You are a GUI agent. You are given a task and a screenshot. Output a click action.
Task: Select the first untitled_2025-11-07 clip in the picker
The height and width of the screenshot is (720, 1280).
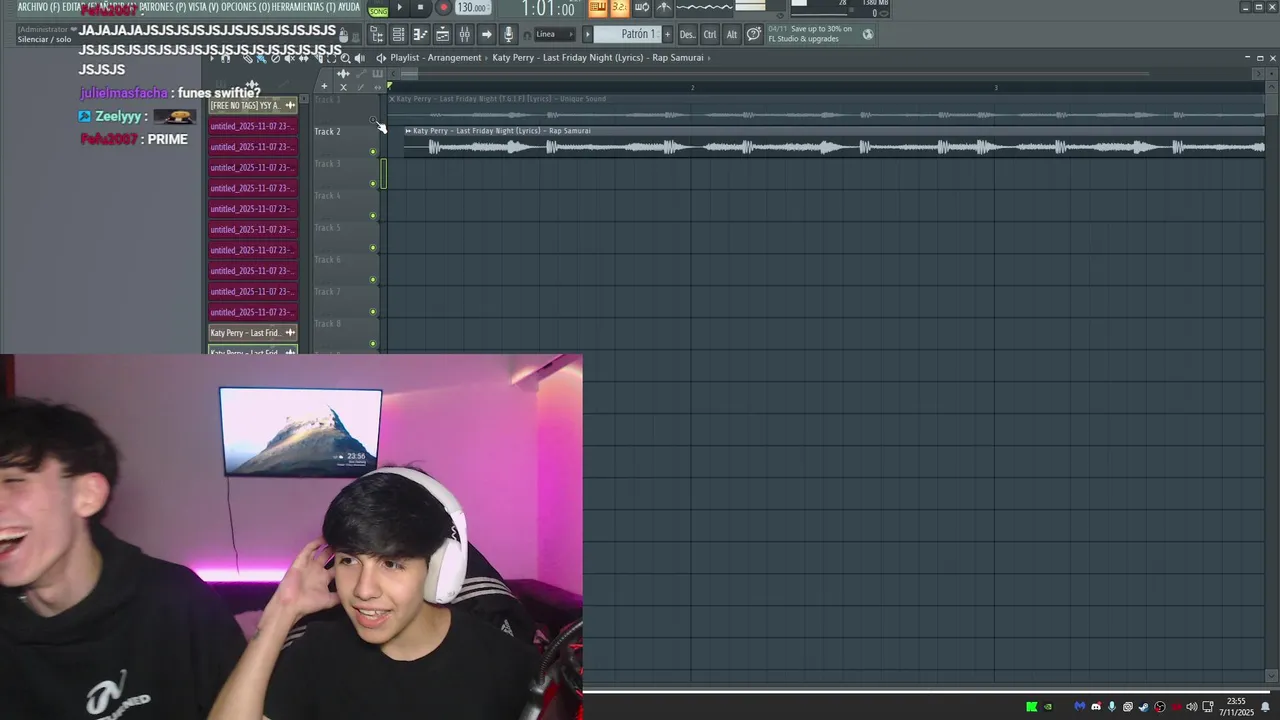point(252,126)
